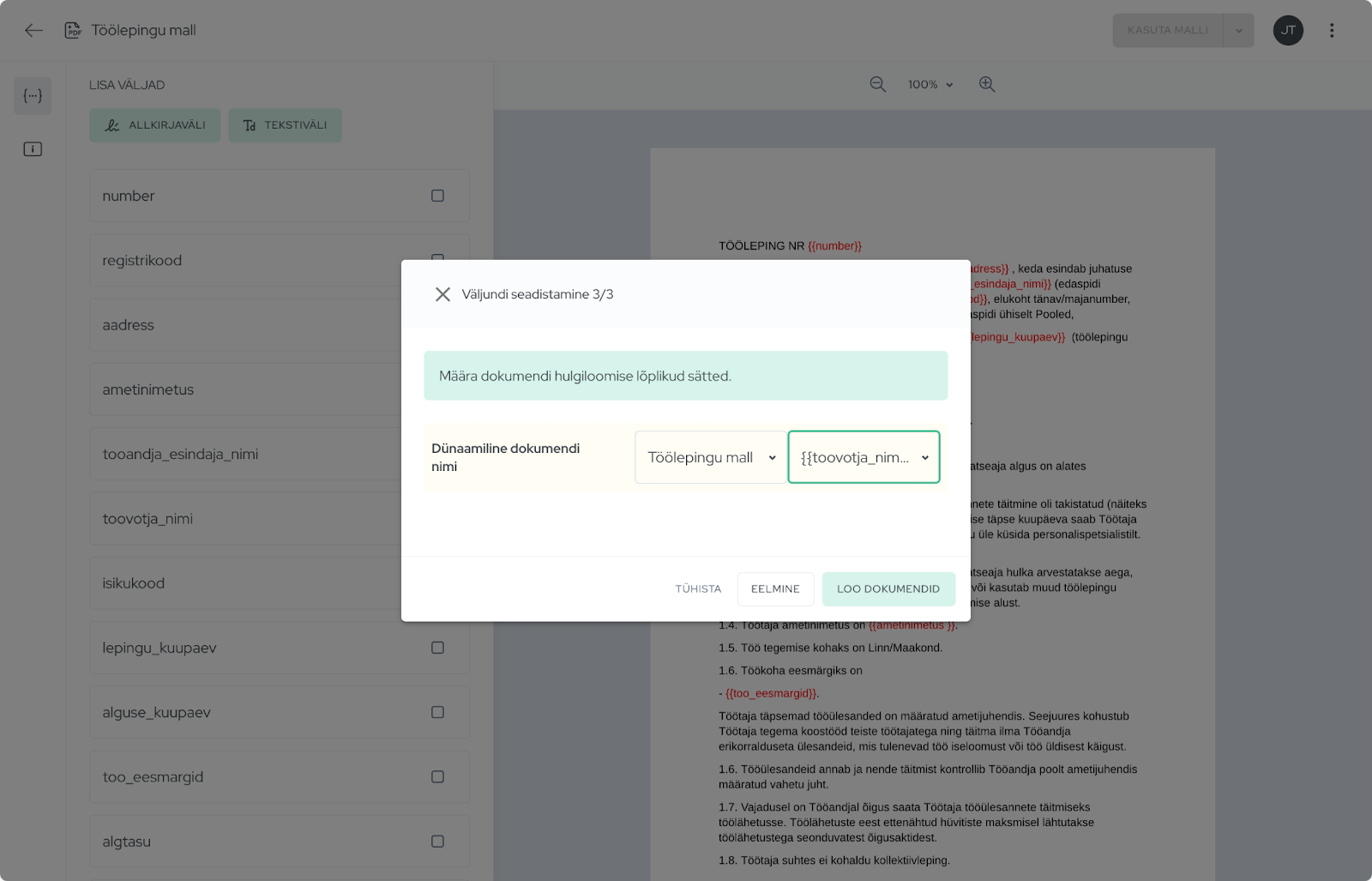1372x881 pixels.
Task: Open the template fields curly-braces panel
Action: coord(33,96)
